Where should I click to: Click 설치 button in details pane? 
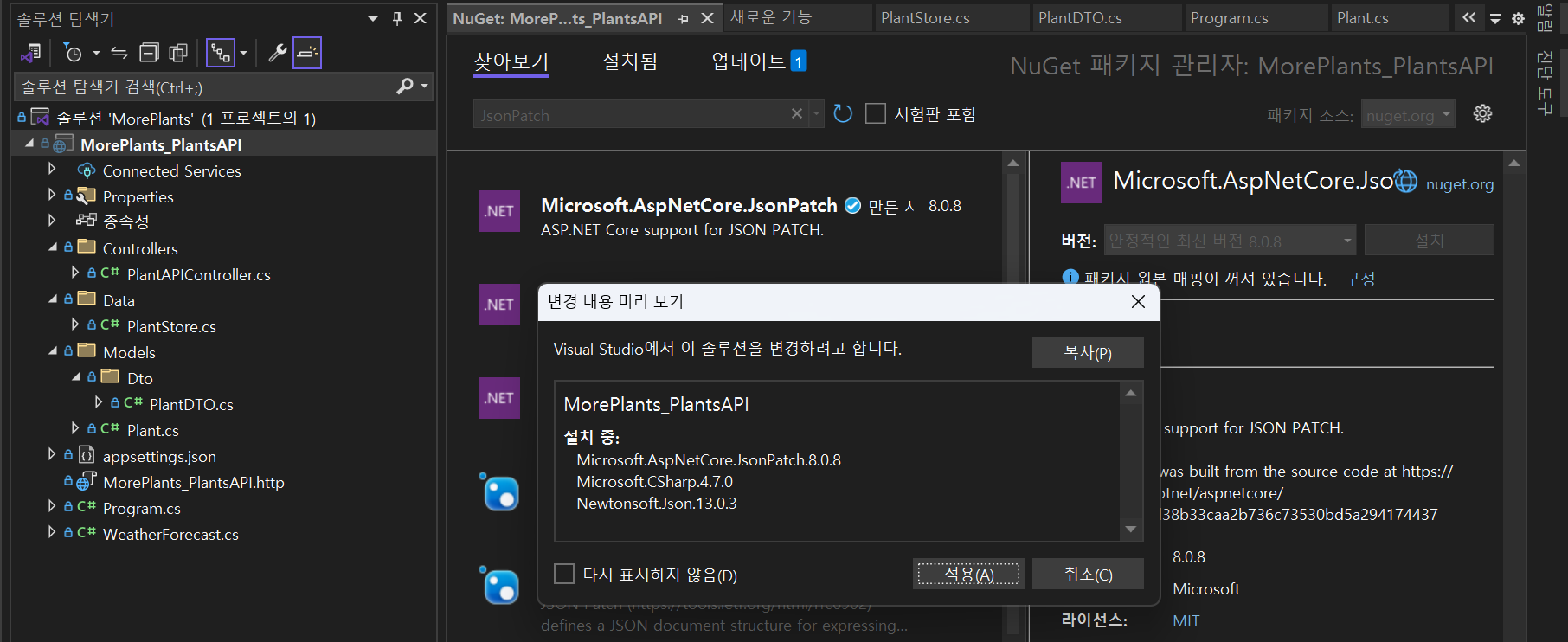(x=1429, y=241)
